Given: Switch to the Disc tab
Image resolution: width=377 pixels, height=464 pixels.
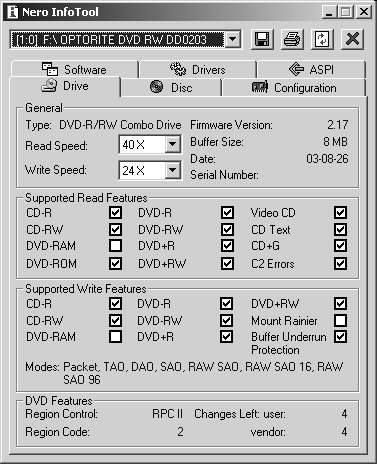Looking at the screenshot, I should [171, 88].
